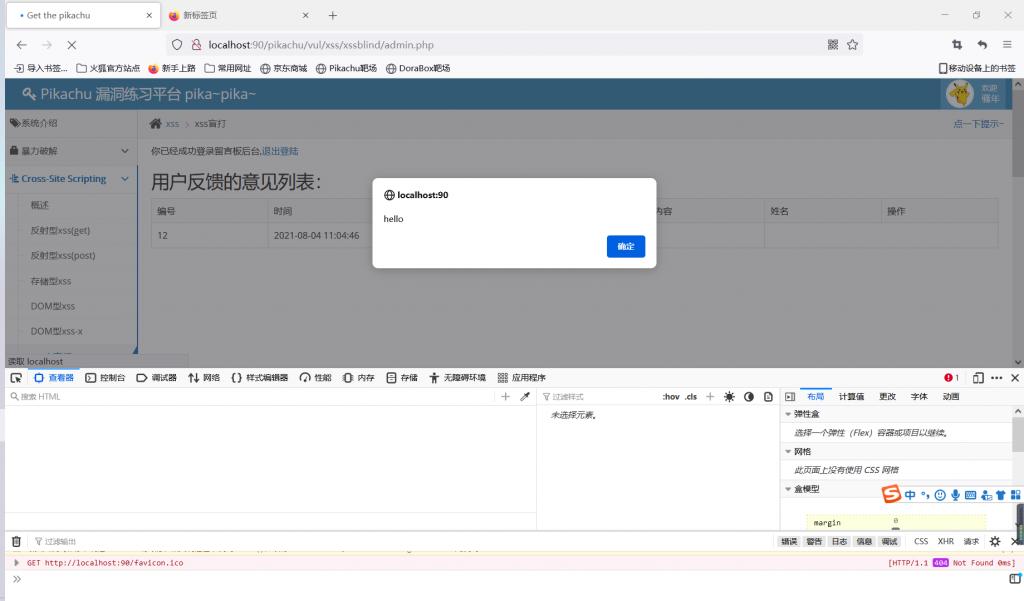Toggle the light color scheme simulation icon
This screenshot has width=1024, height=601.
click(x=729, y=397)
